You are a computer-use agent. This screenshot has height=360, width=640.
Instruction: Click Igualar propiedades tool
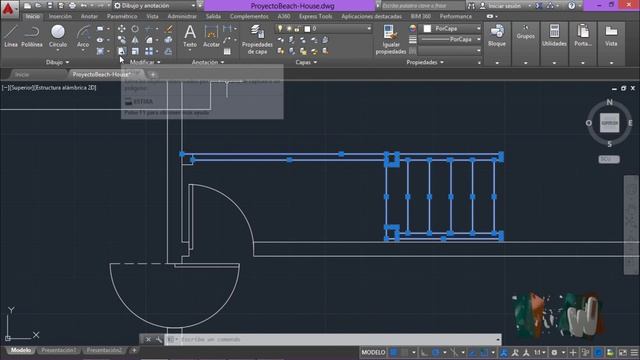click(391, 40)
